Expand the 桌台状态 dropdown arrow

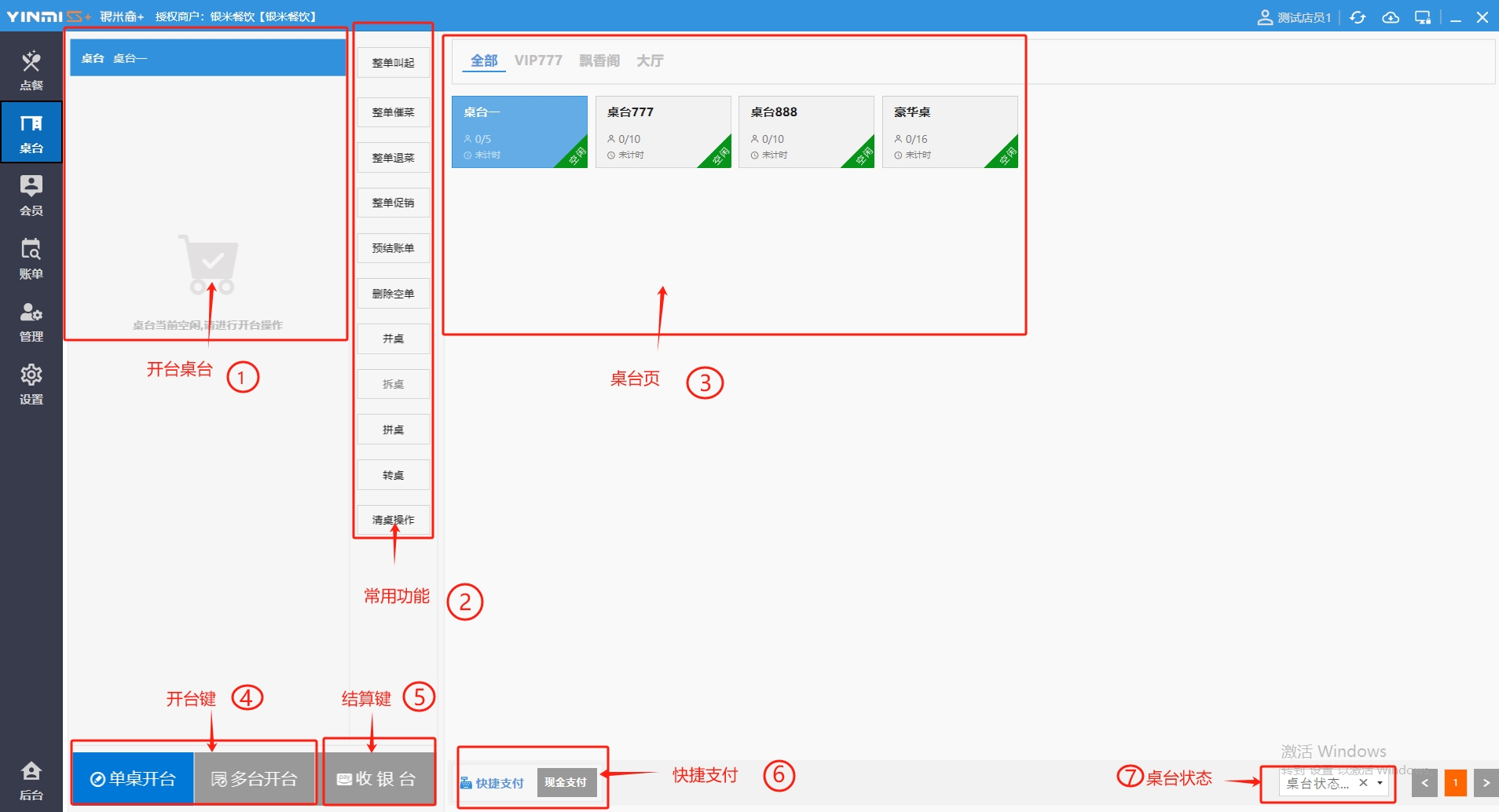[1380, 783]
